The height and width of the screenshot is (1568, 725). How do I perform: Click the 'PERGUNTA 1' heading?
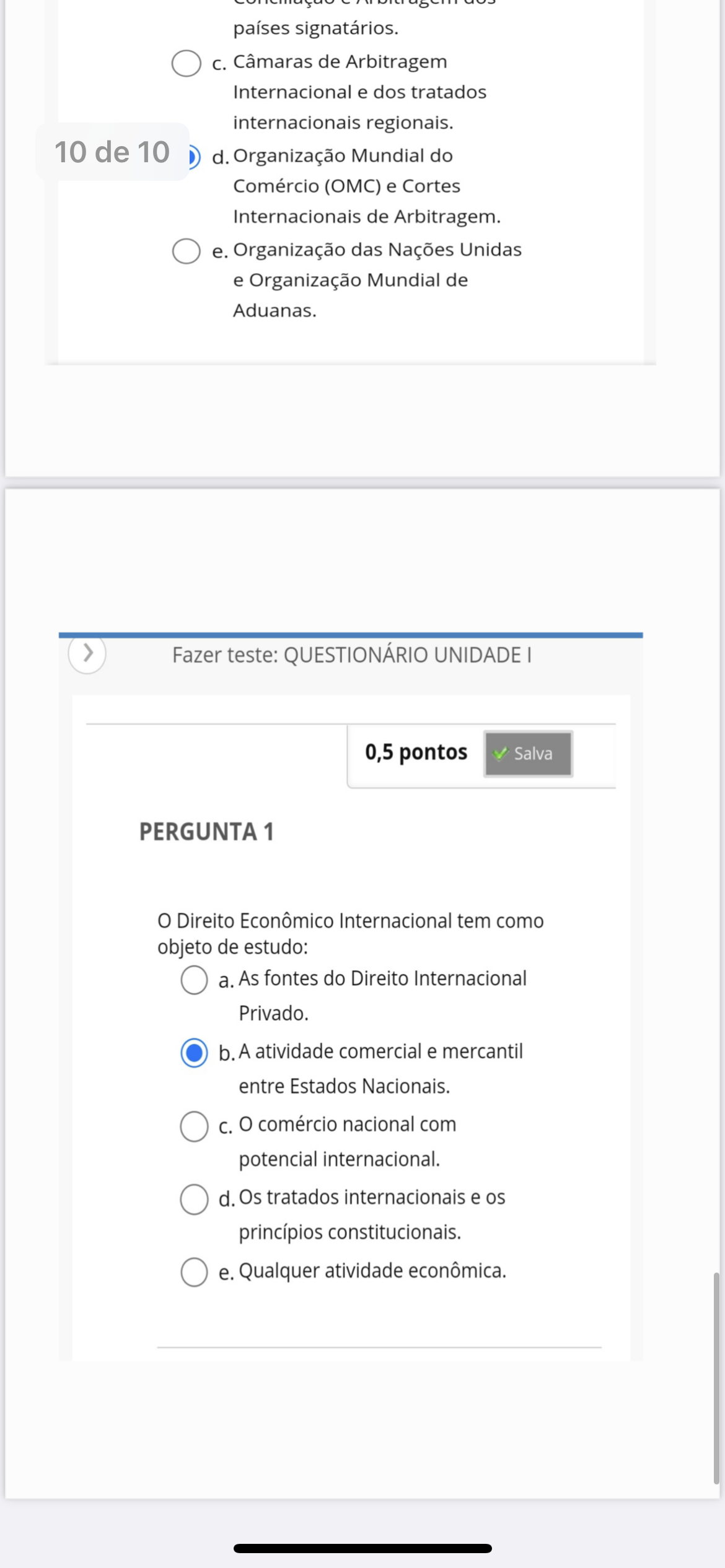pos(206,832)
